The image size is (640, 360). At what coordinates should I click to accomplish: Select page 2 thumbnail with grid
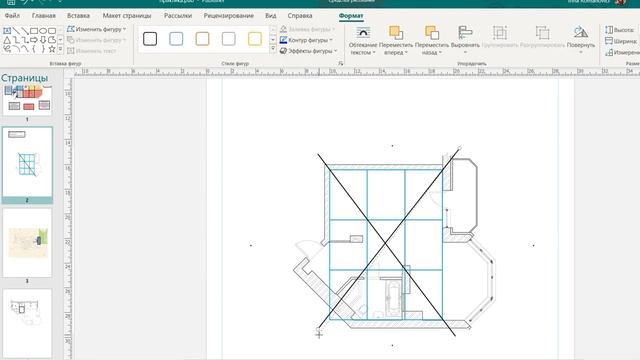(x=27, y=162)
